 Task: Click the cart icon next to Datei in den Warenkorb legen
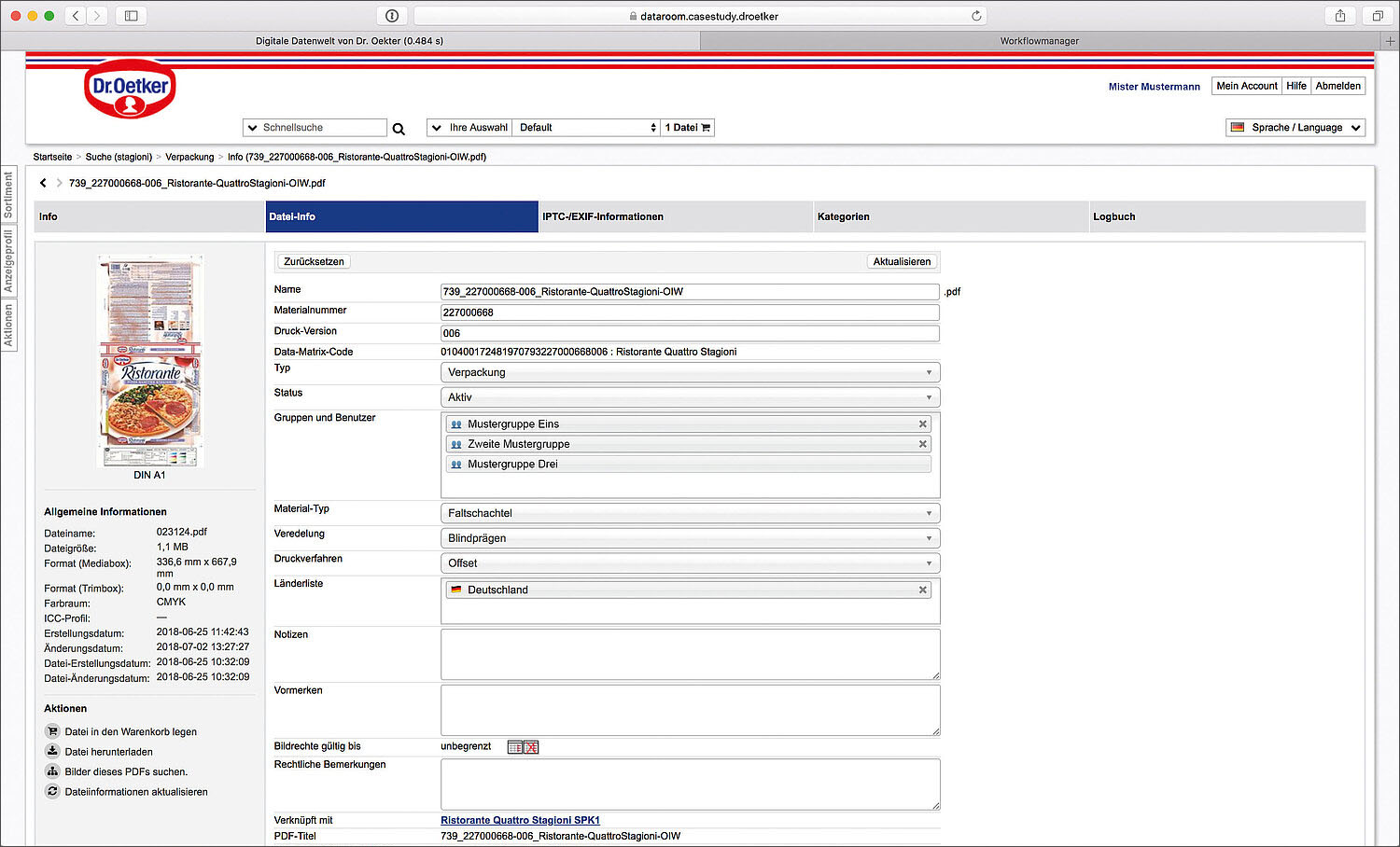52,731
